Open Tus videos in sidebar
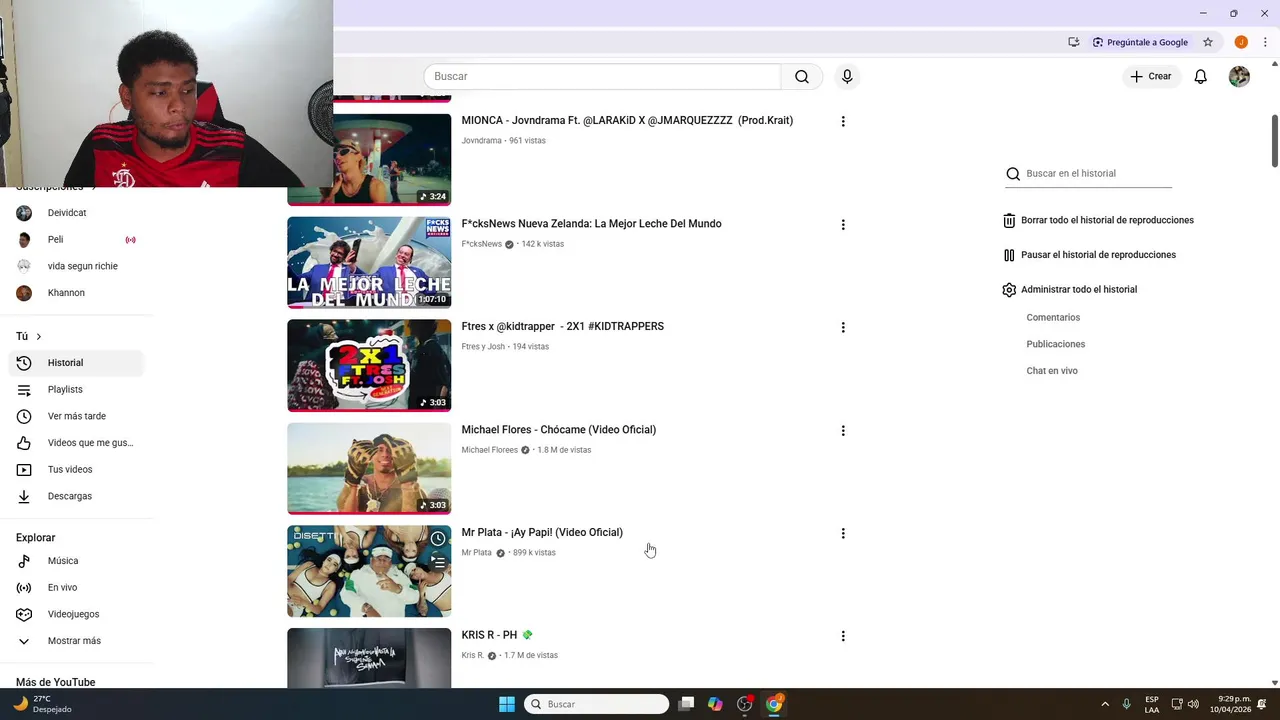 pos(76,470)
